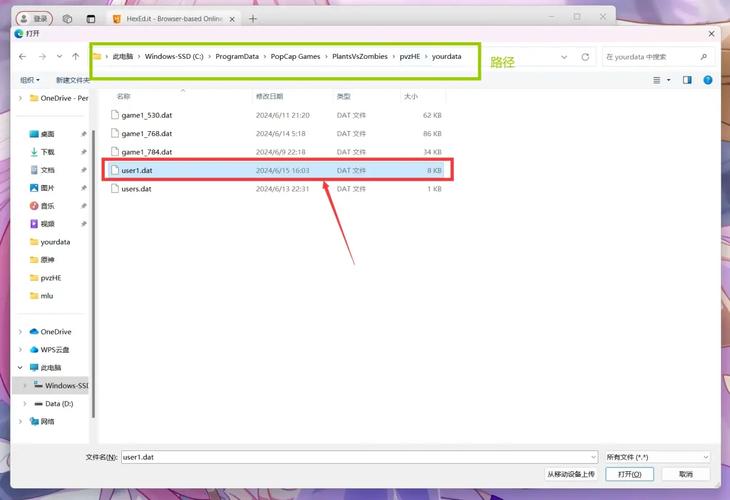Collapse the 此电脑 tree node
Screen dimensions: 730x500
20,367
